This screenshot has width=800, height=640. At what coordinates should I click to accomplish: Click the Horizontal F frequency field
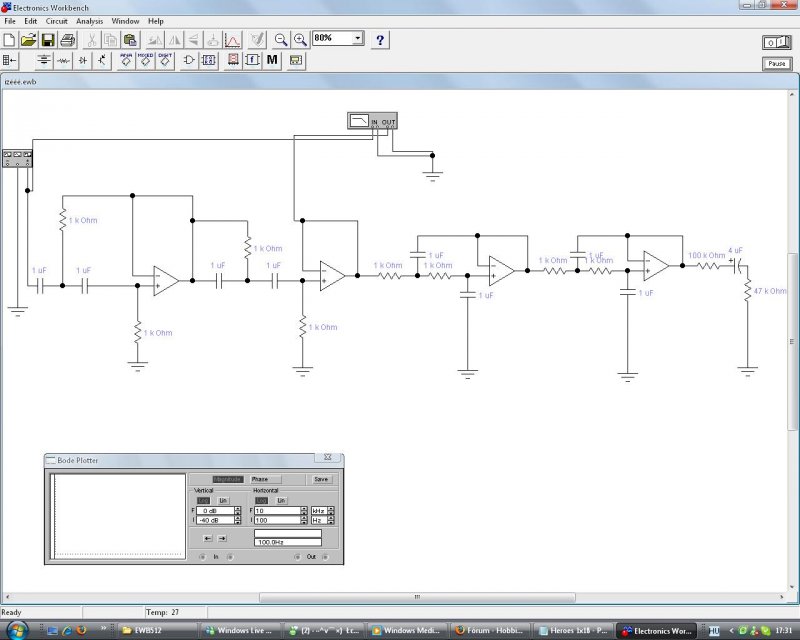point(277,510)
